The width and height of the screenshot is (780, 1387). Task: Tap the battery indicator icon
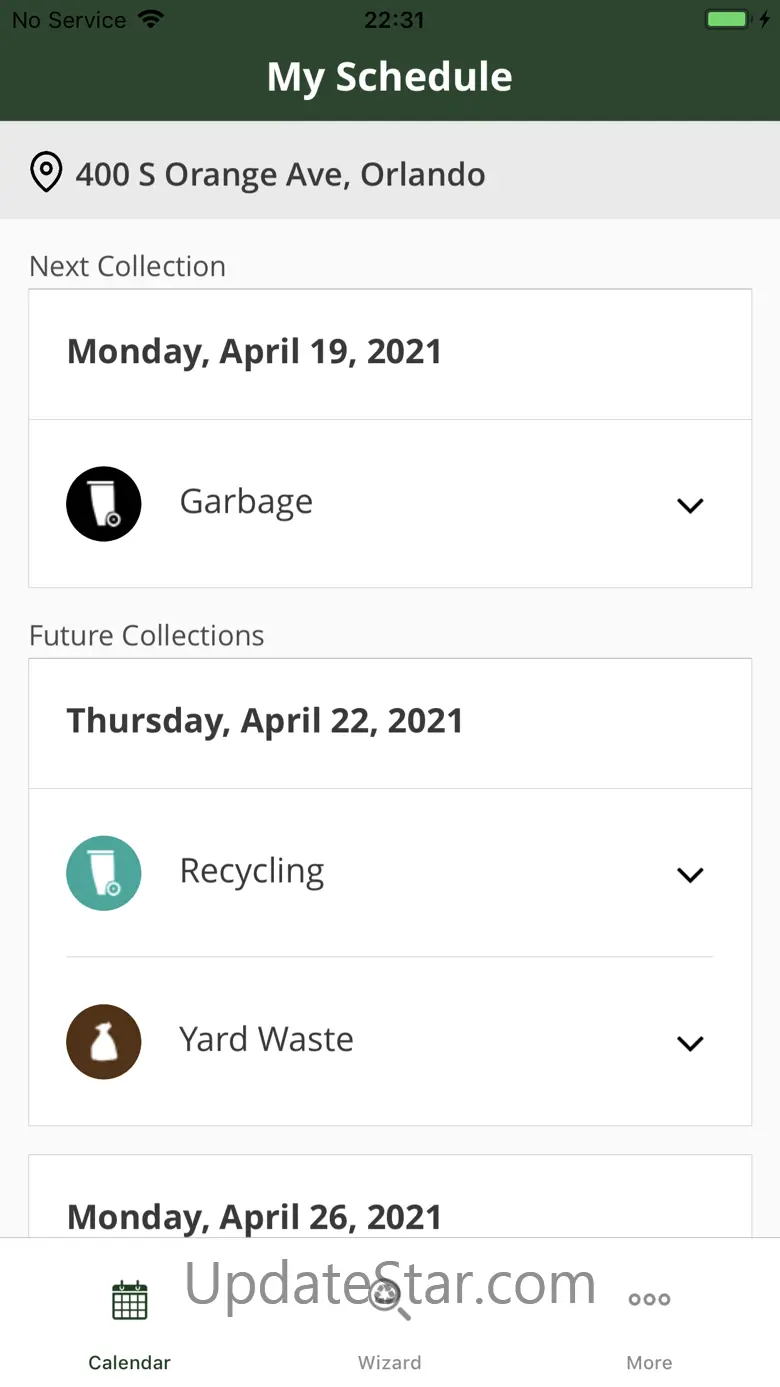727,20
